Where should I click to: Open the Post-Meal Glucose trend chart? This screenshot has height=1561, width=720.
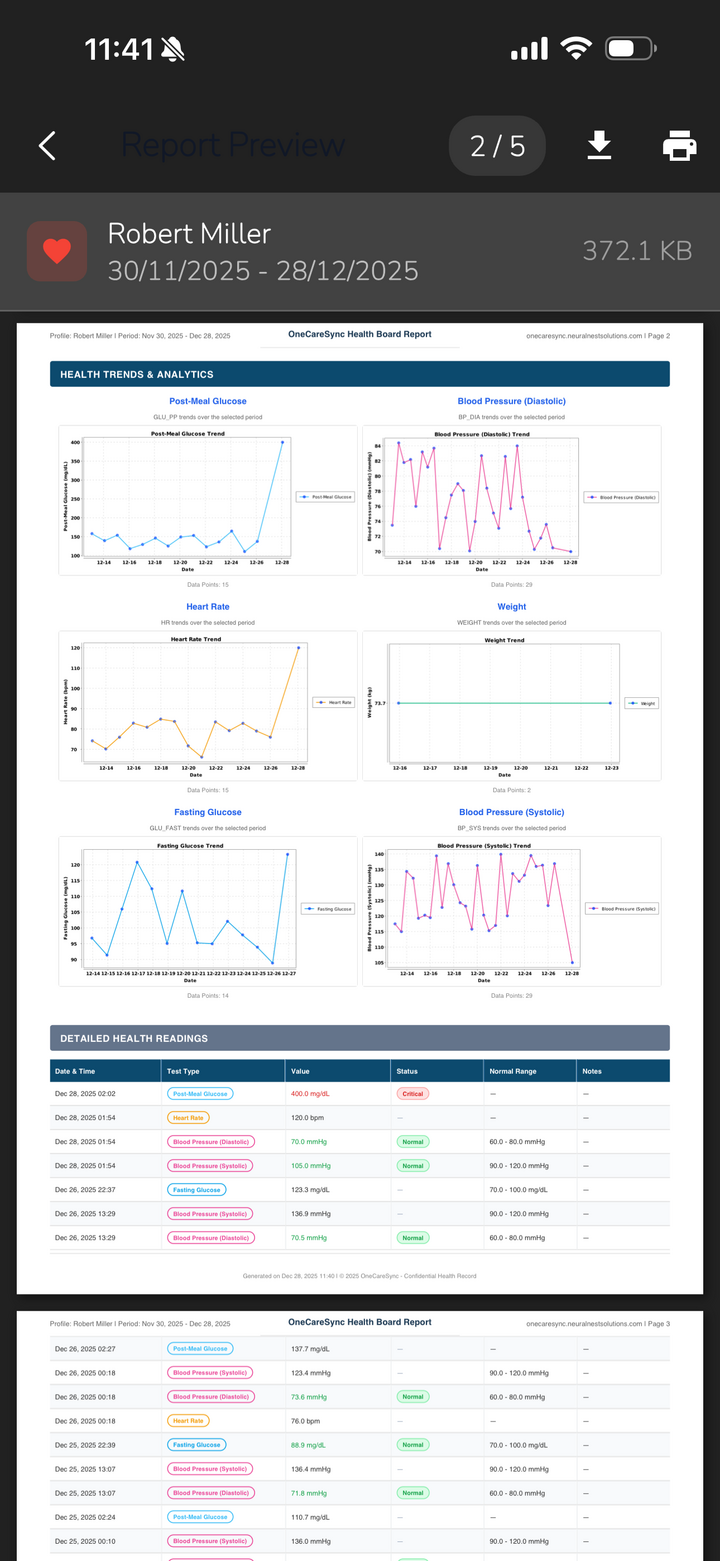point(208,500)
